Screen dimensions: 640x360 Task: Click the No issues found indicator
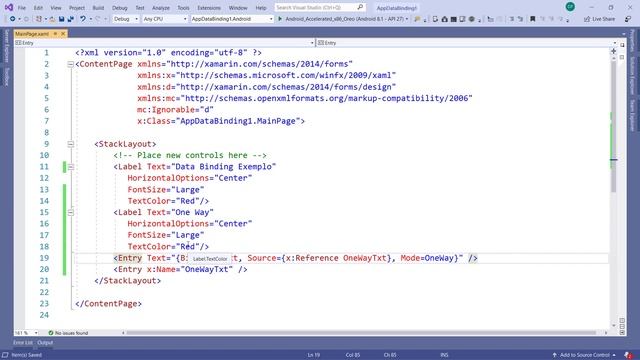point(68,333)
